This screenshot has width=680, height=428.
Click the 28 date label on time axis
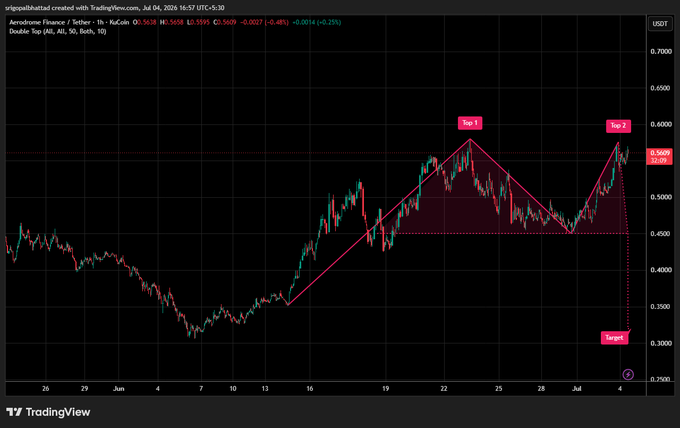tap(541, 389)
